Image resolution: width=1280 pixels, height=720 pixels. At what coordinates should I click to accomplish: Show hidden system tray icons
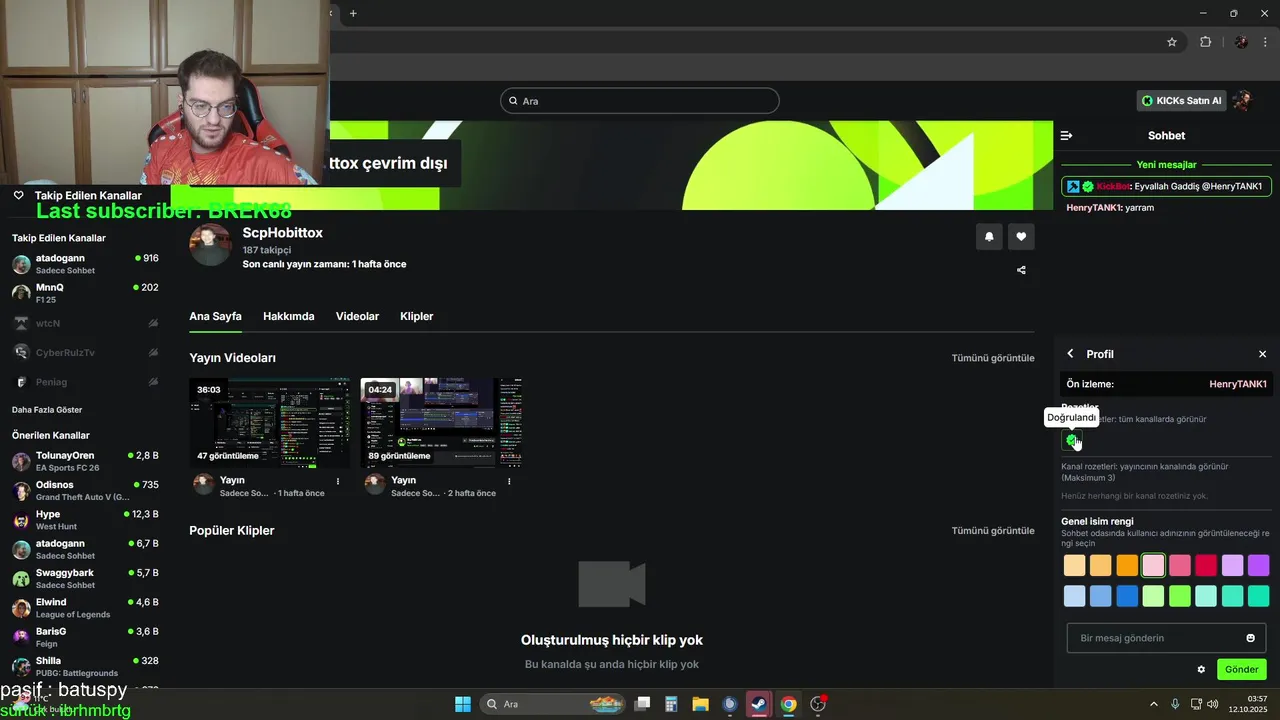1153,704
